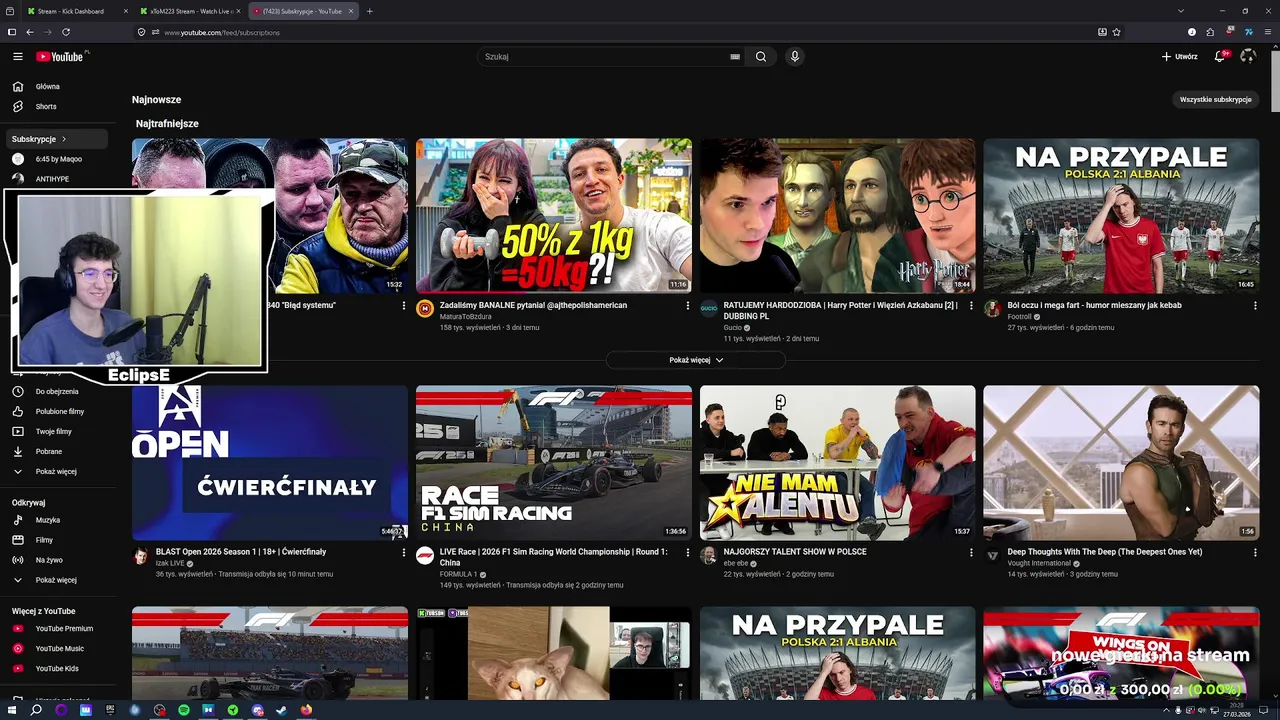Open the YouTube hamburger guide menu
This screenshot has width=1280, height=720.
[x=17, y=57]
